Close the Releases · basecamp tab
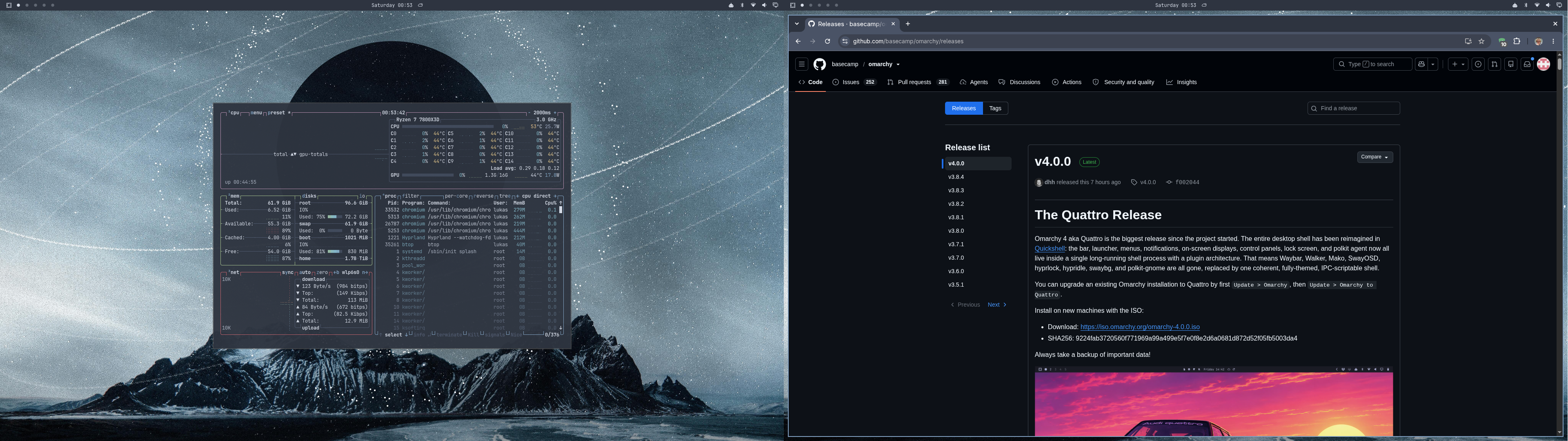The height and width of the screenshot is (441, 1568). [x=893, y=24]
